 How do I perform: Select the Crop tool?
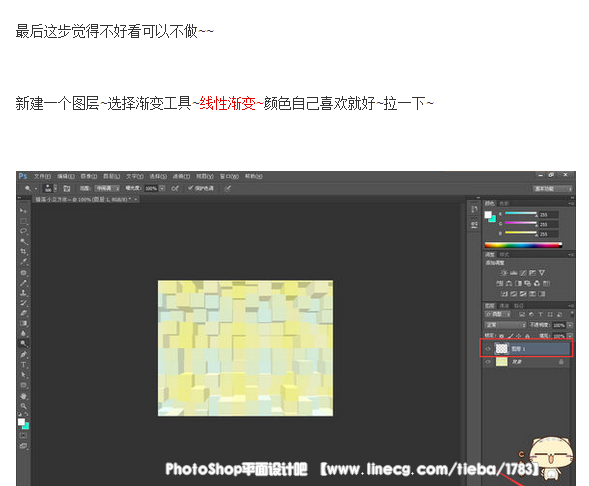(23, 251)
